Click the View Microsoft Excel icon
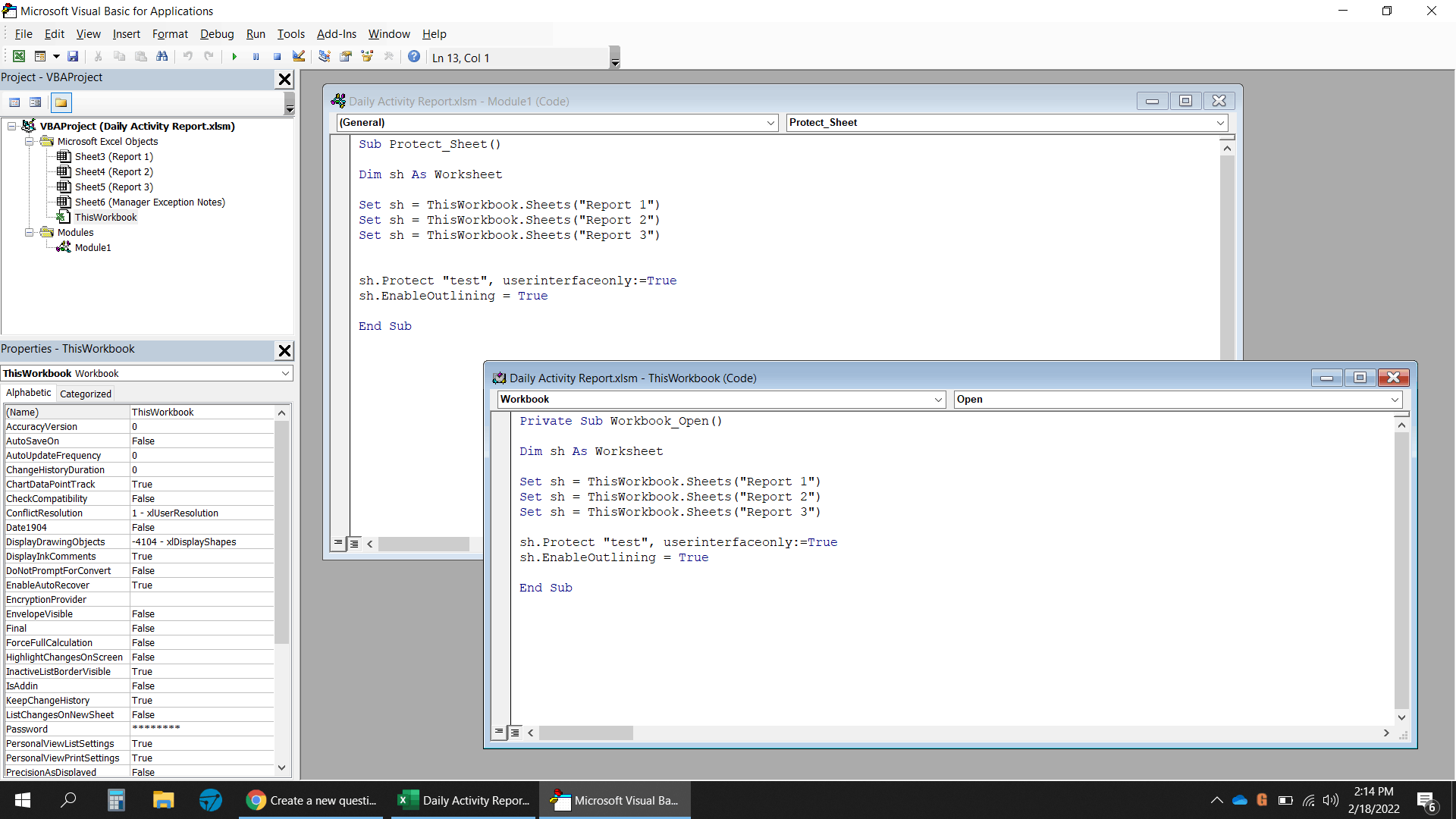The height and width of the screenshot is (819, 1456). pyautogui.click(x=19, y=57)
